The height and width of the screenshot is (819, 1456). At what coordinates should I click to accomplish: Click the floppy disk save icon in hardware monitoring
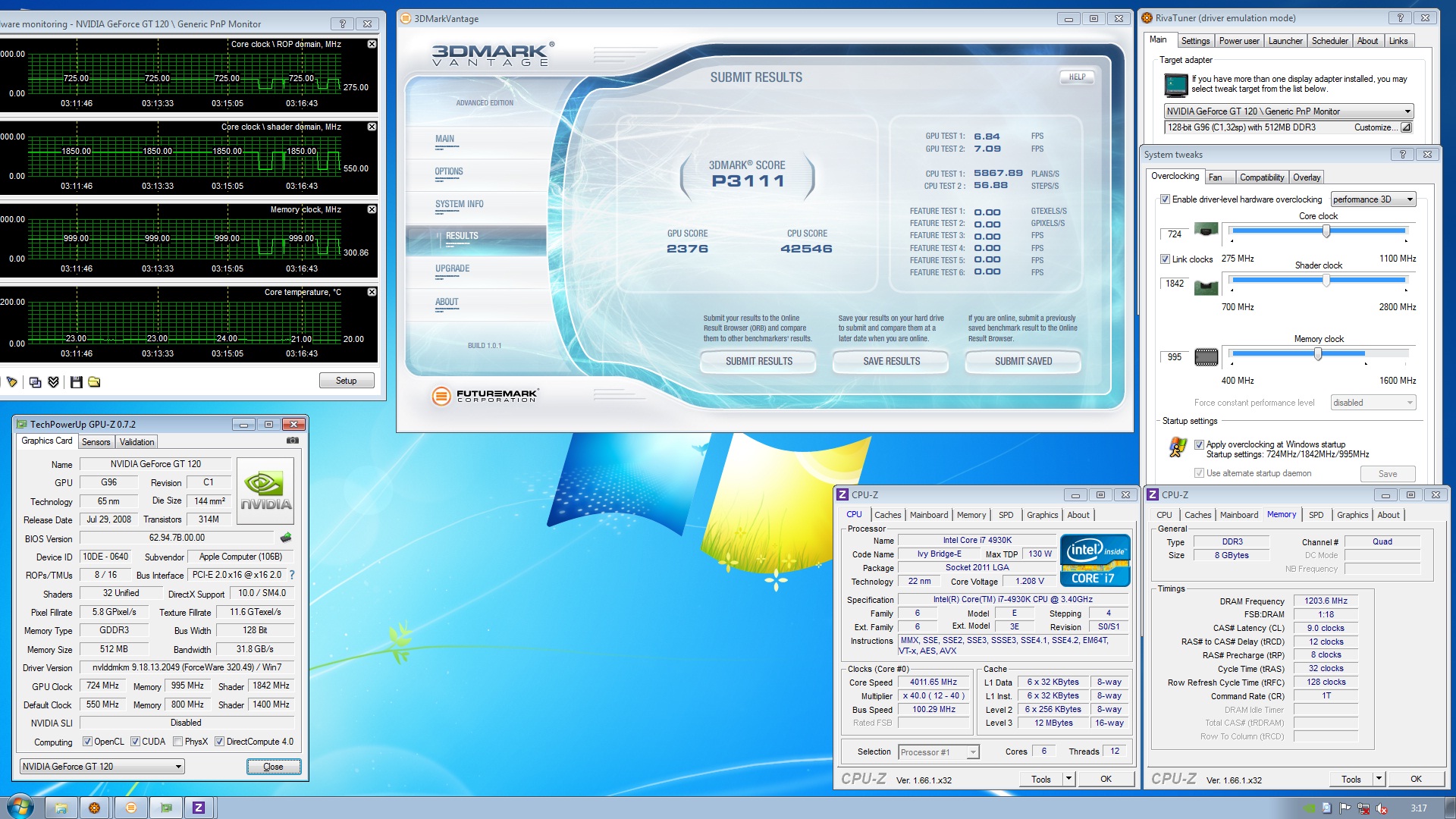point(76,382)
